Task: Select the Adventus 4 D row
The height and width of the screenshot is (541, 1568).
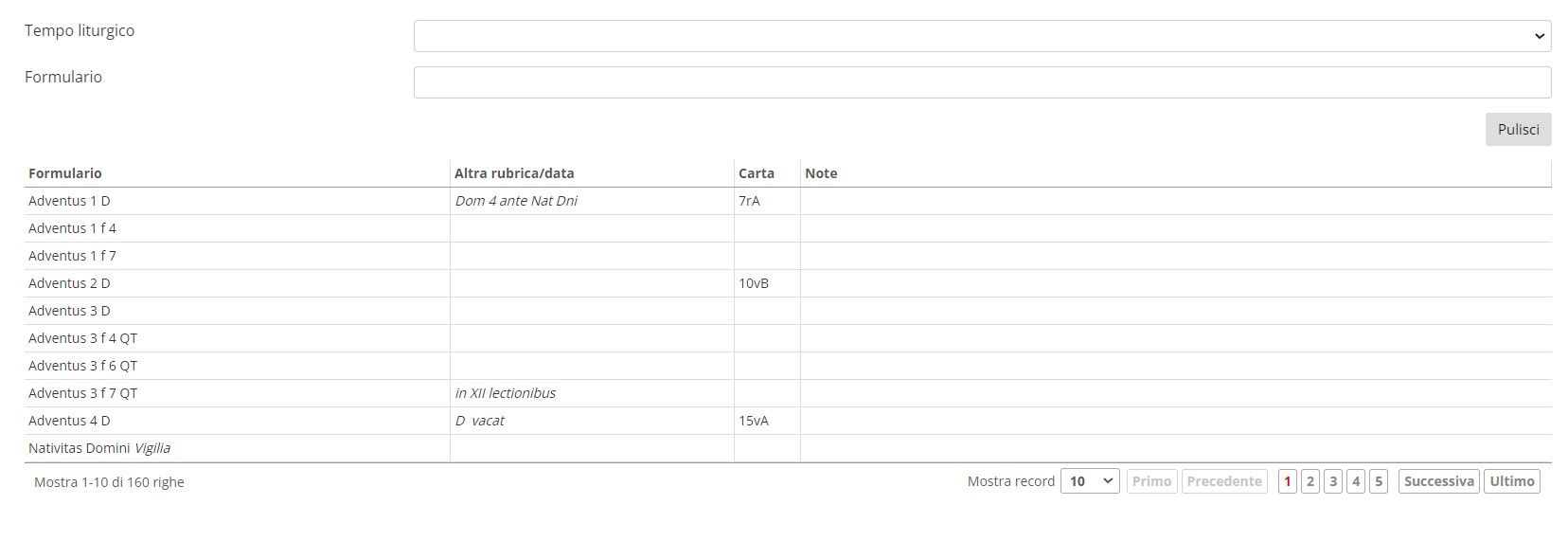Action: point(69,421)
